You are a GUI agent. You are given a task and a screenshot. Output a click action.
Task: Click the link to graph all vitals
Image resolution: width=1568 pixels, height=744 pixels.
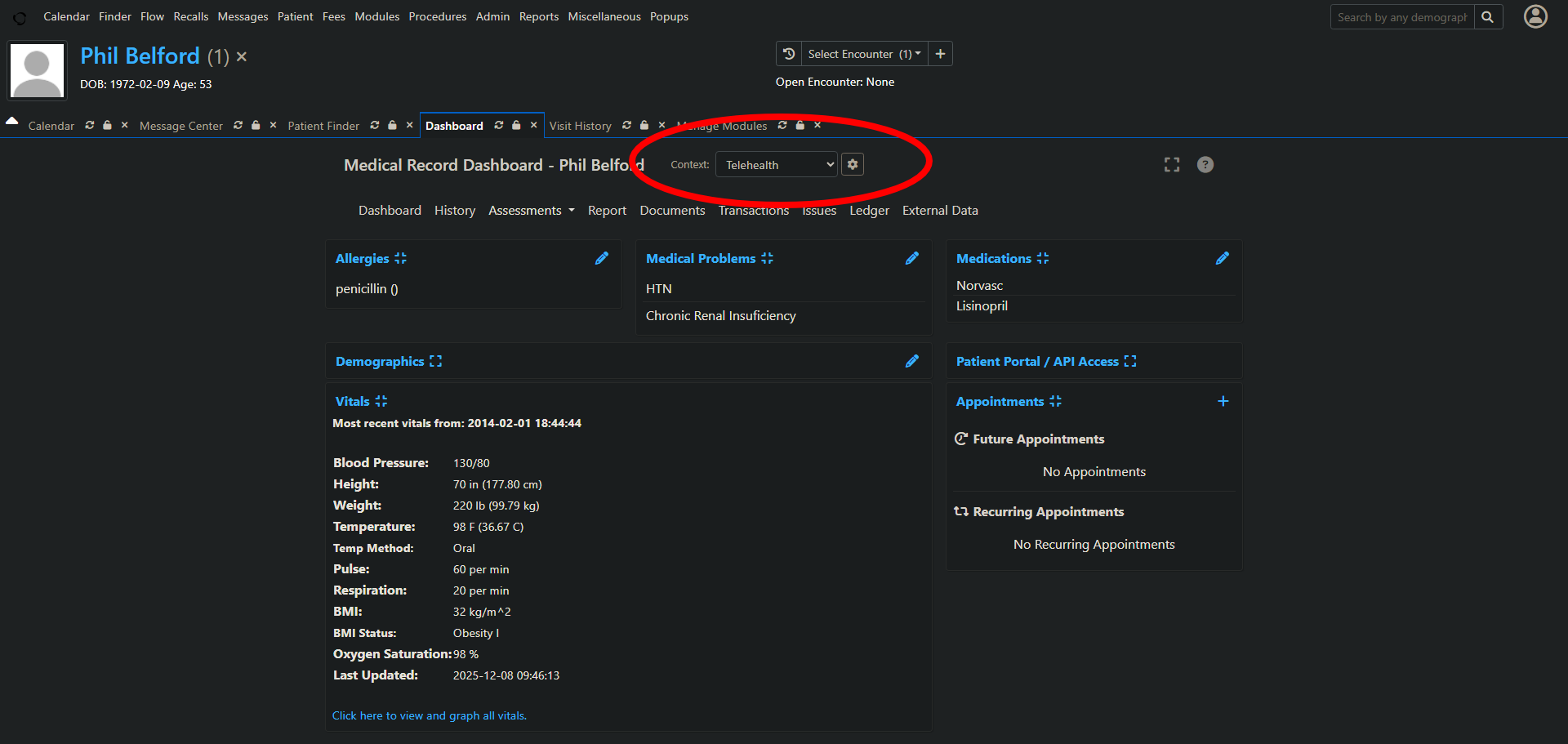pos(429,715)
